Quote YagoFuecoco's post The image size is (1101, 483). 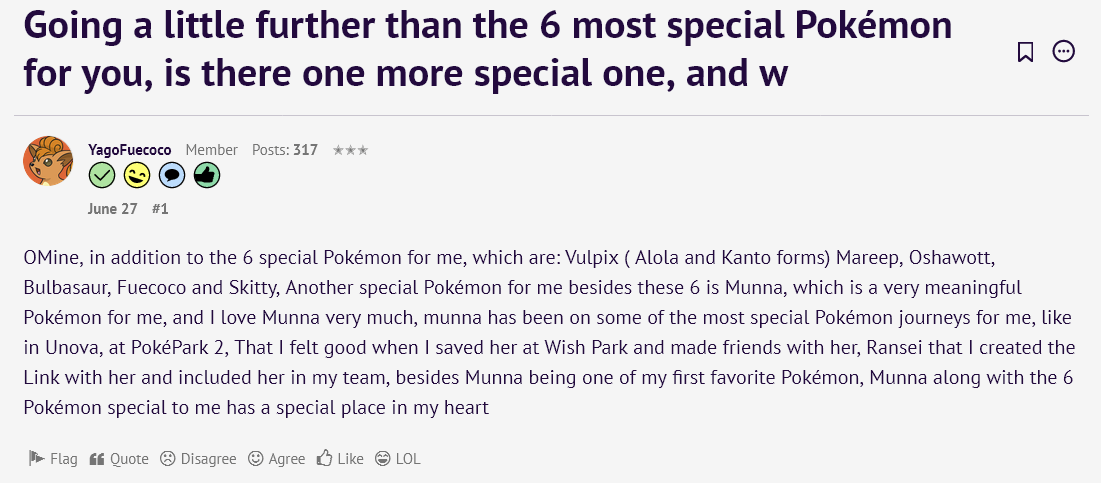(x=119, y=459)
